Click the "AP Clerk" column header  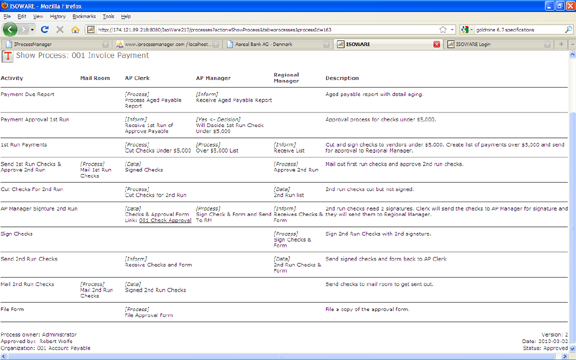click(137, 78)
